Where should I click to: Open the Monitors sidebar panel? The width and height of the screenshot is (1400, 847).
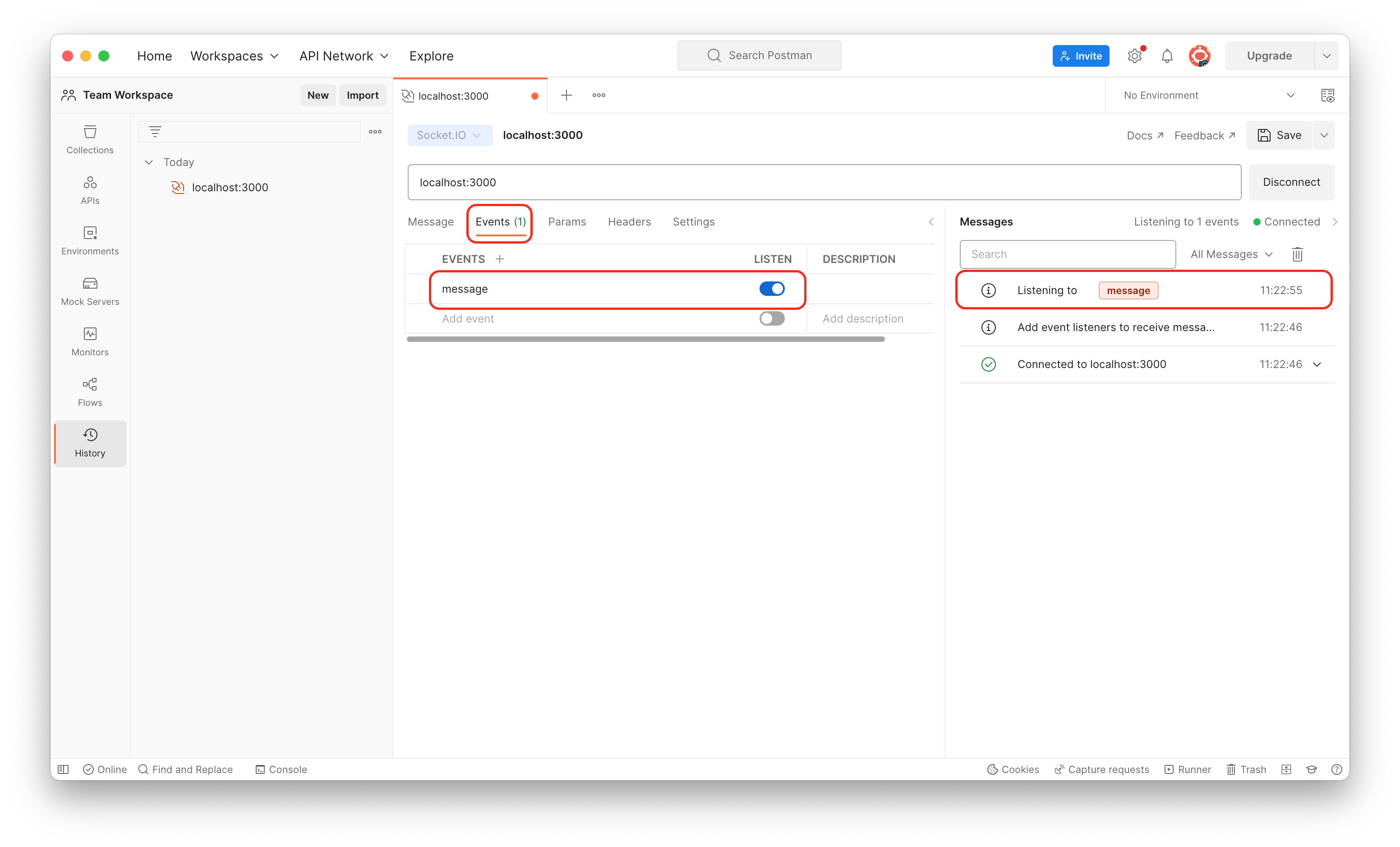click(90, 341)
